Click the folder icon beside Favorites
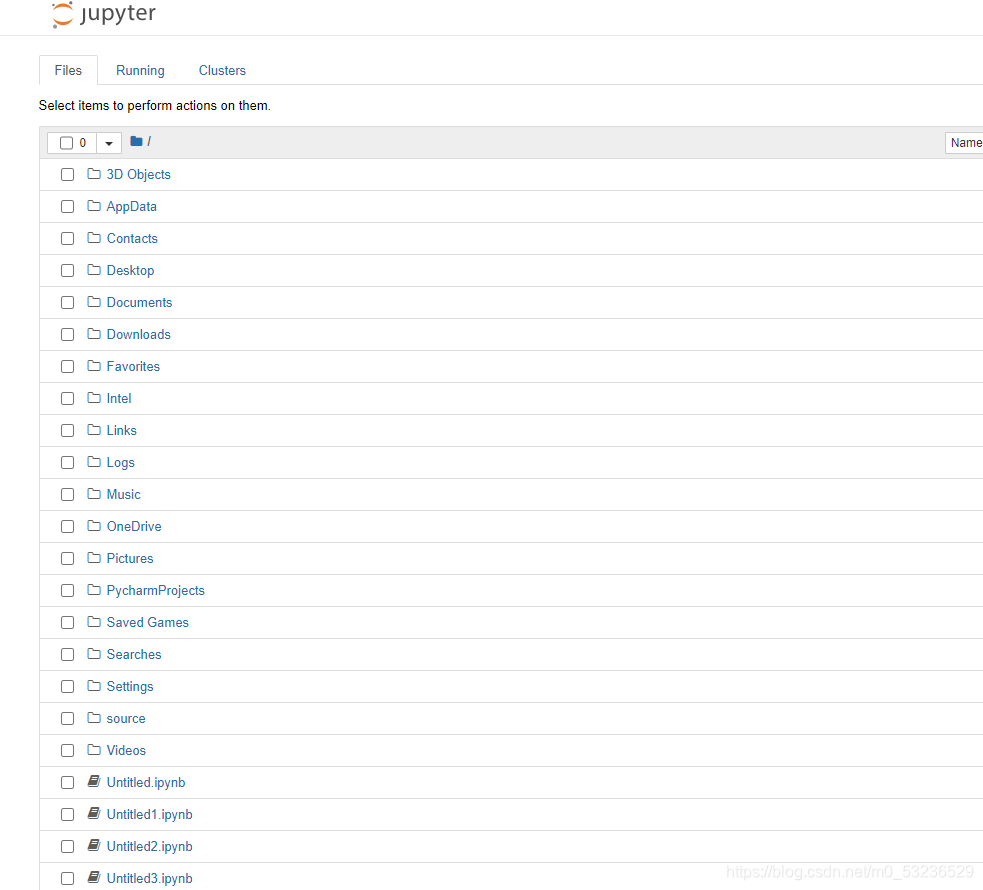Viewport: 983px width, 890px height. [94, 365]
